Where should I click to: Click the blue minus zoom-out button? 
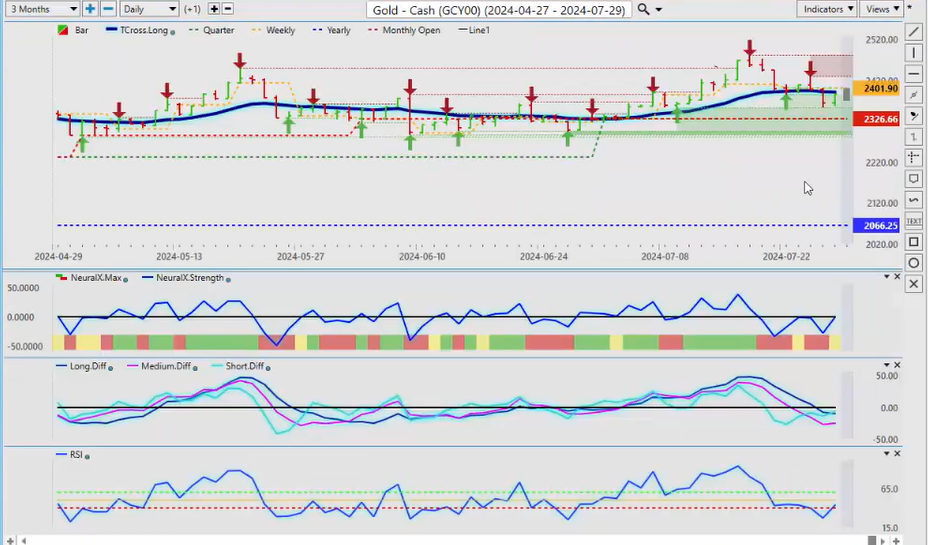[108, 9]
